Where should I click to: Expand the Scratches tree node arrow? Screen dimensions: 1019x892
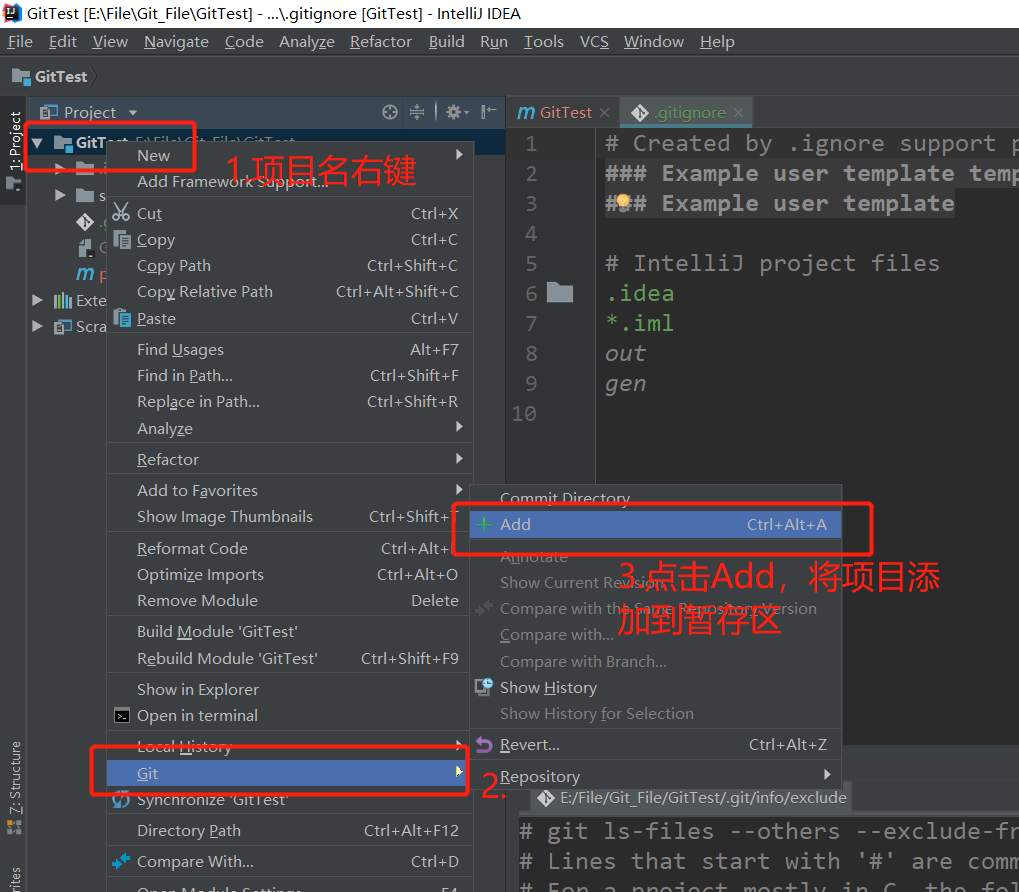37,326
